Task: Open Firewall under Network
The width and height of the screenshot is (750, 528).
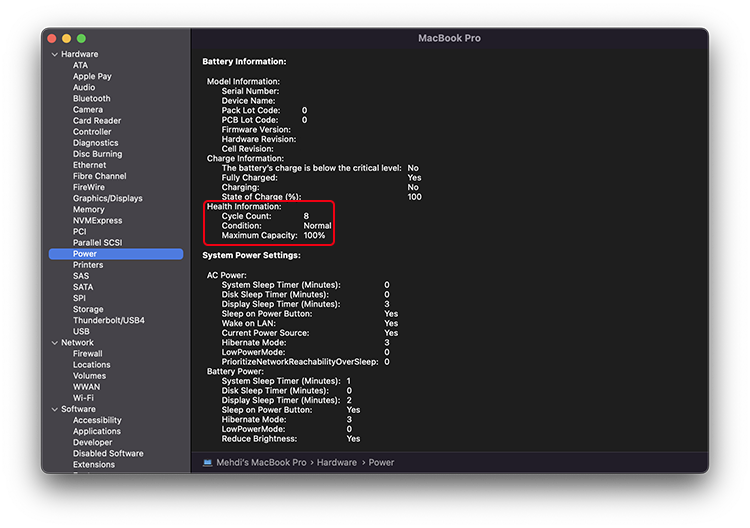Action: [88, 354]
